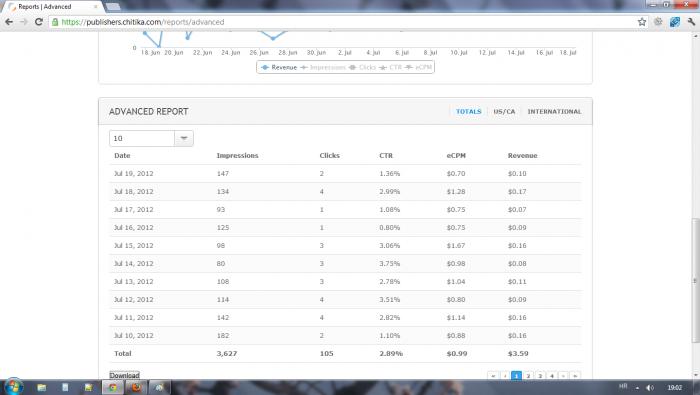
Task: Click the scrollbar down arrow
Action: [x=695, y=375]
